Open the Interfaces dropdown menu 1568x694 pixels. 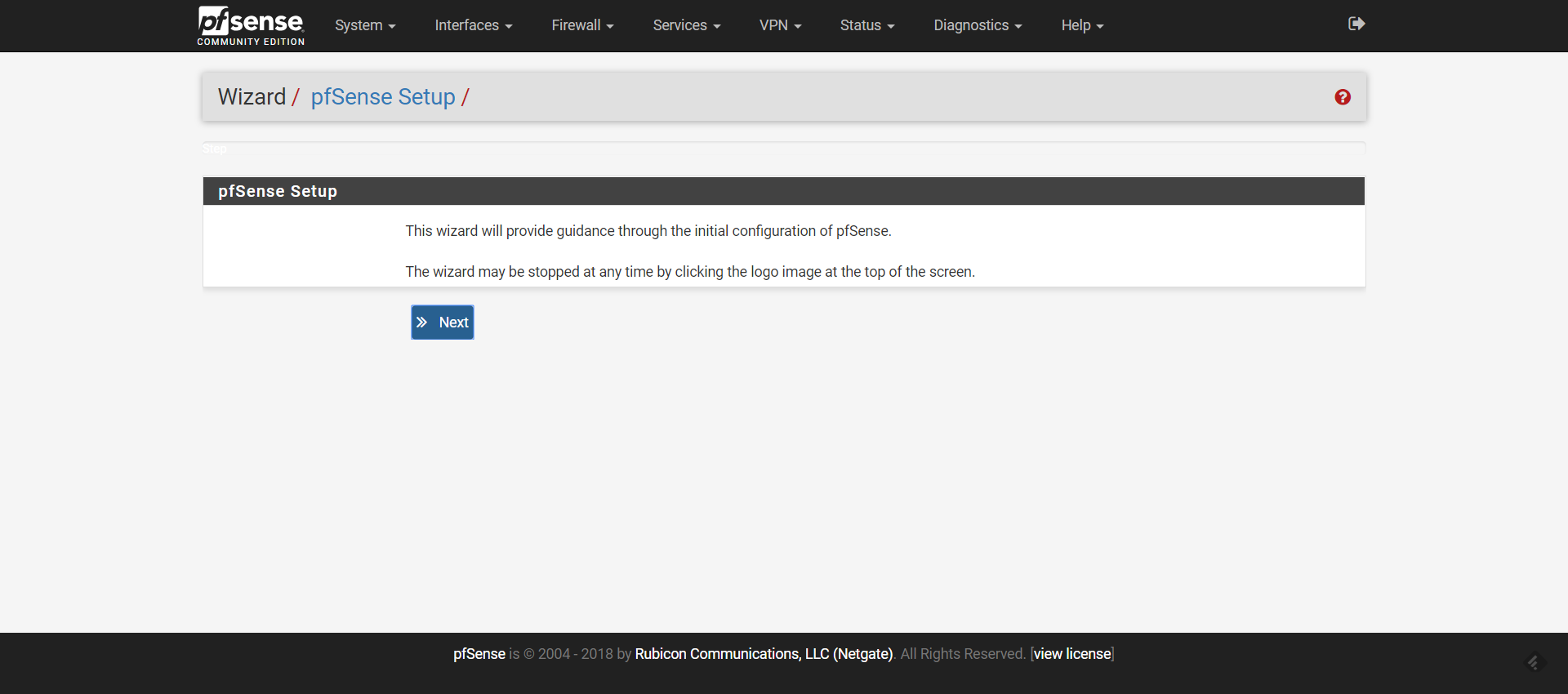click(474, 25)
